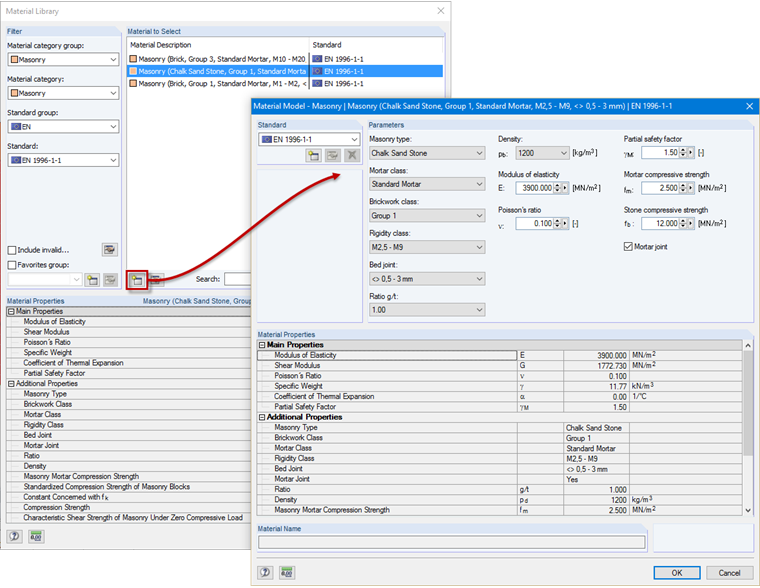The image size is (760, 588).
Task: Click Cancel in the Material Model dialog
Action: coord(729,572)
